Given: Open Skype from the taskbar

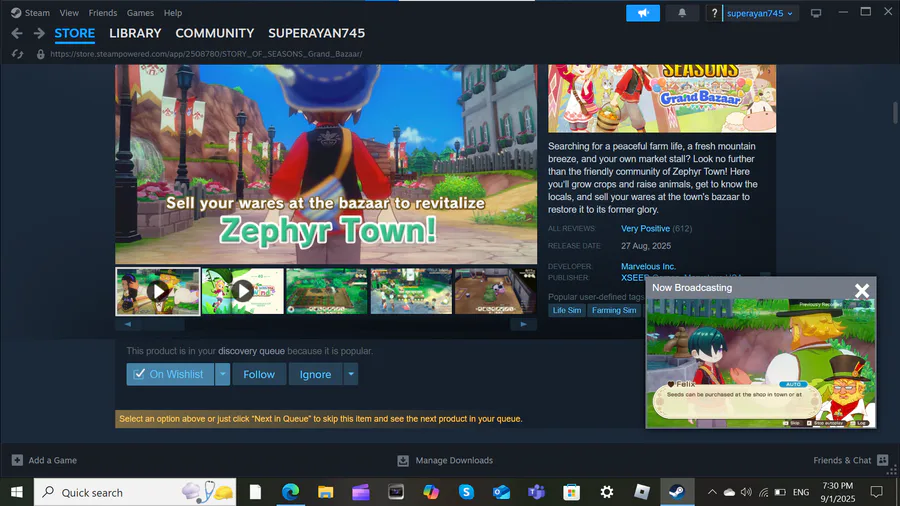Looking at the screenshot, I should point(466,492).
